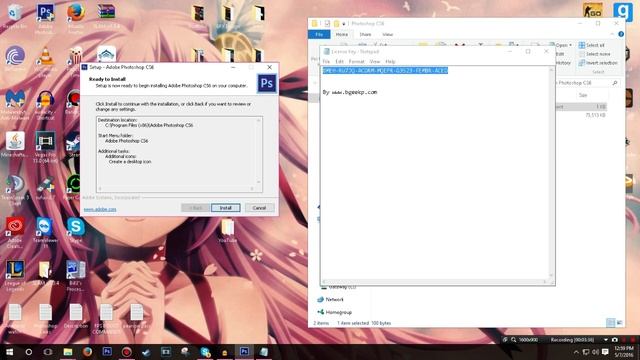The width and height of the screenshot is (640, 360).
Task: Switch to View tab in Explorer ribbon
Action: pos(387,35)
